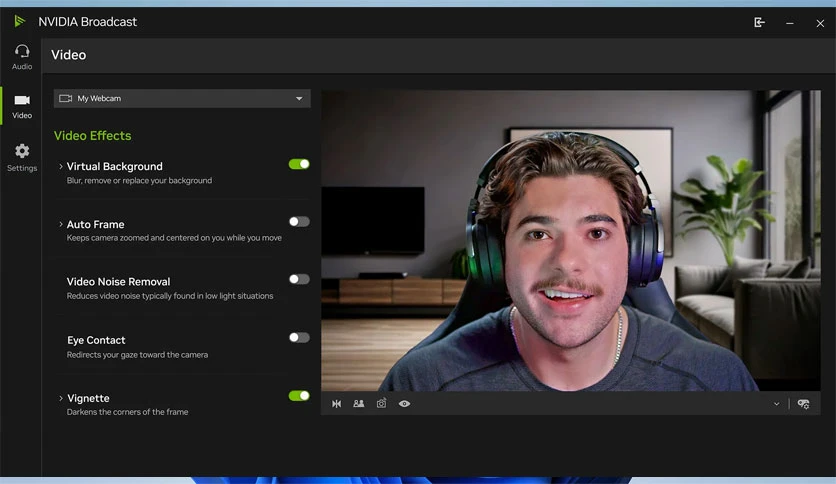Open the feedback chat gear icon
Viewport: 836px width, 484px height.
pos(803,404)
